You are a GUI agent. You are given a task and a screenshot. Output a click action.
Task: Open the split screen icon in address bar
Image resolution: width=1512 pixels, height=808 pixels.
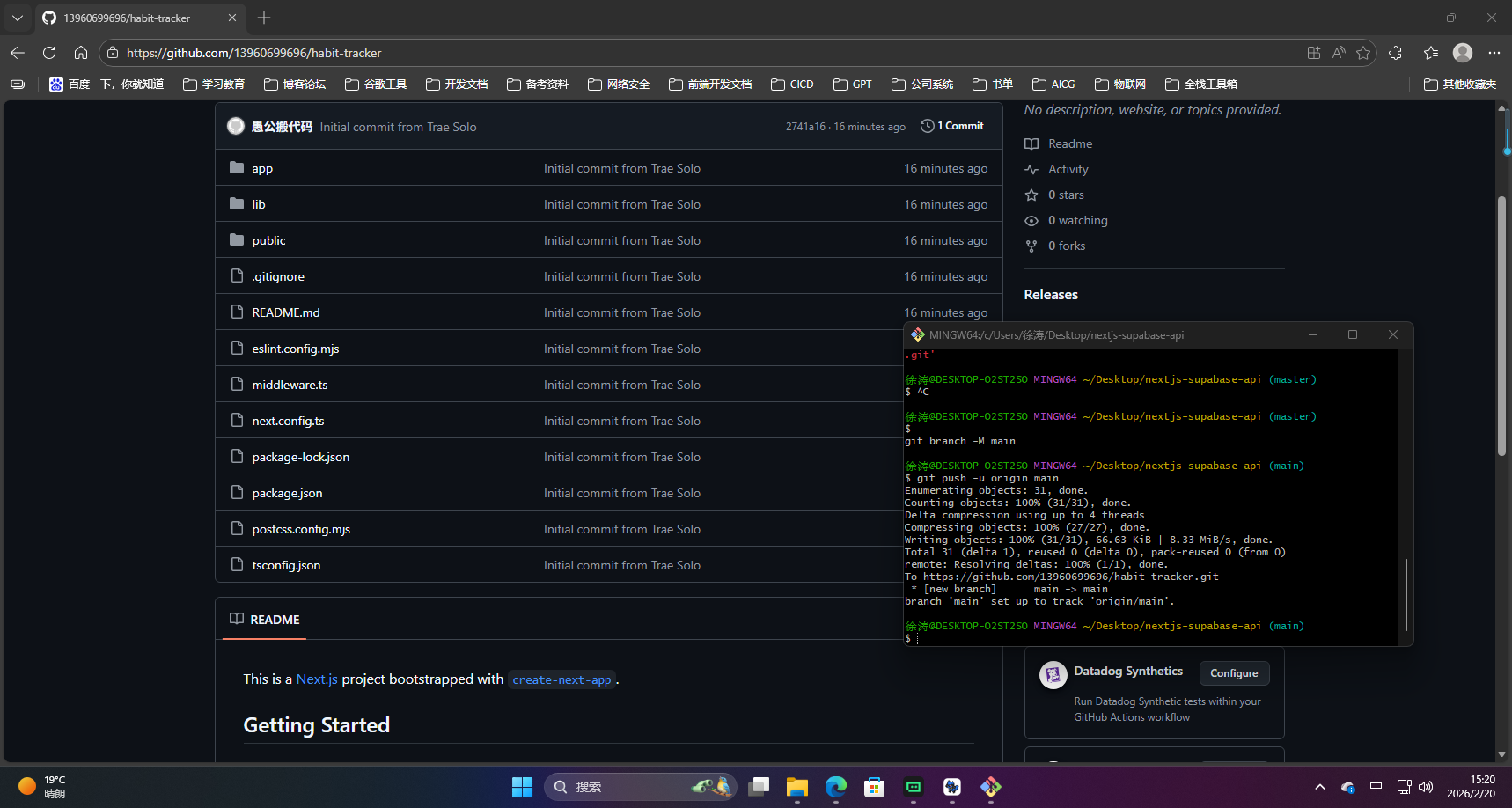pos(1314,53)
